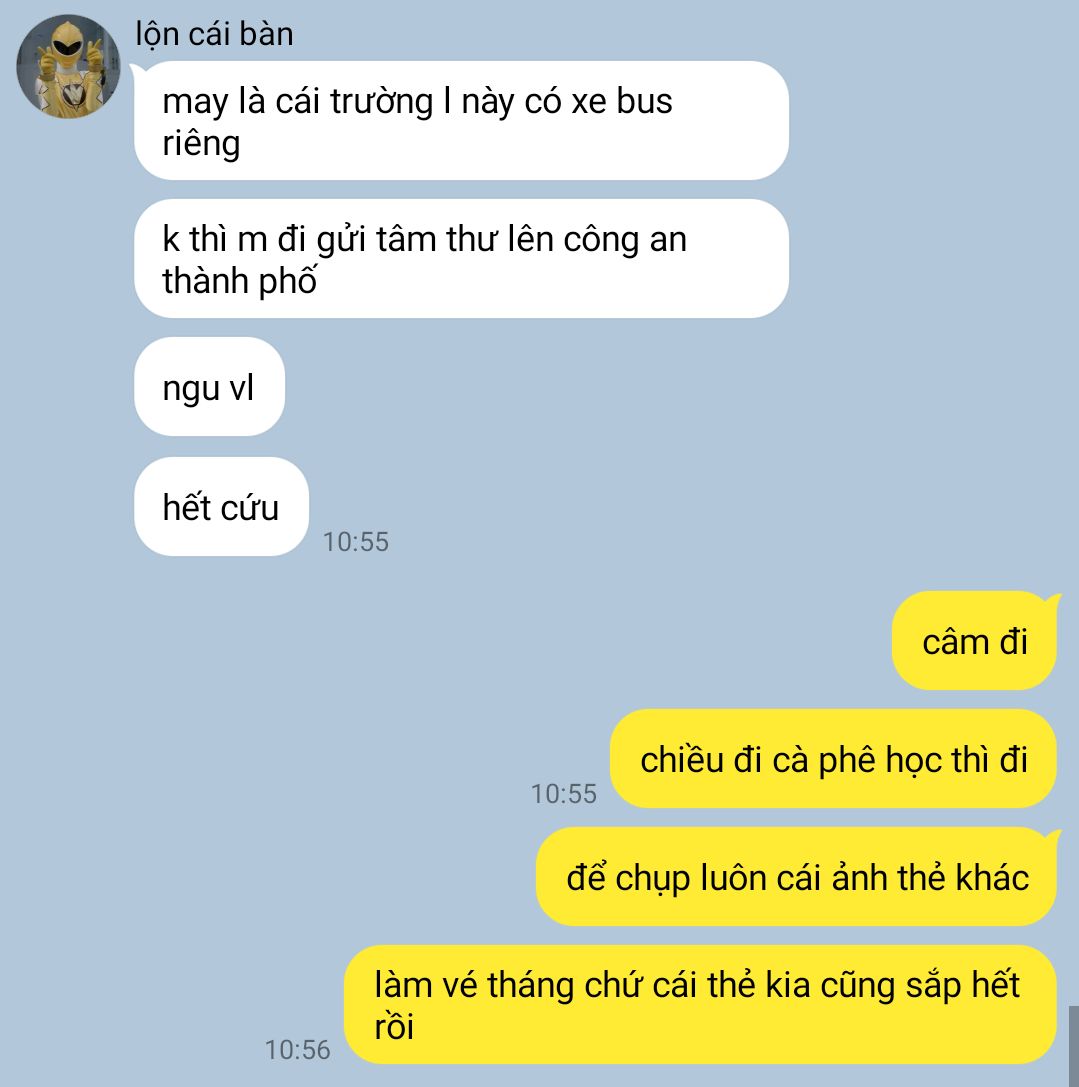Select the 'để chụp luôn cái ảnh' message

point(797,876)
